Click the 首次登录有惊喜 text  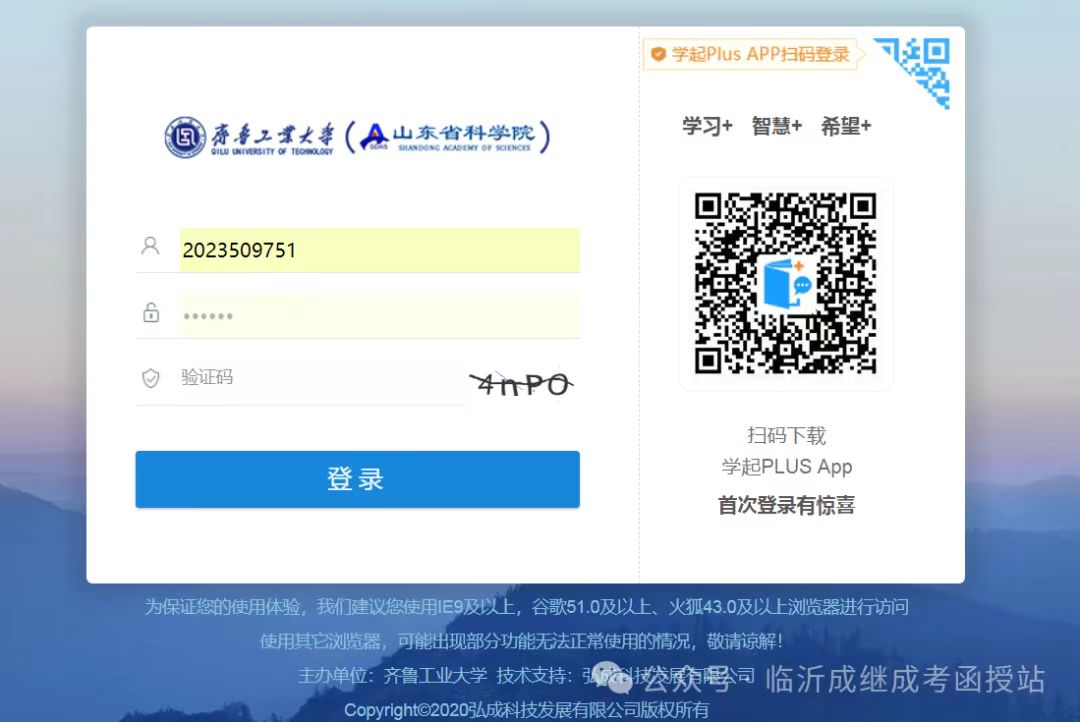click(787, 505)
